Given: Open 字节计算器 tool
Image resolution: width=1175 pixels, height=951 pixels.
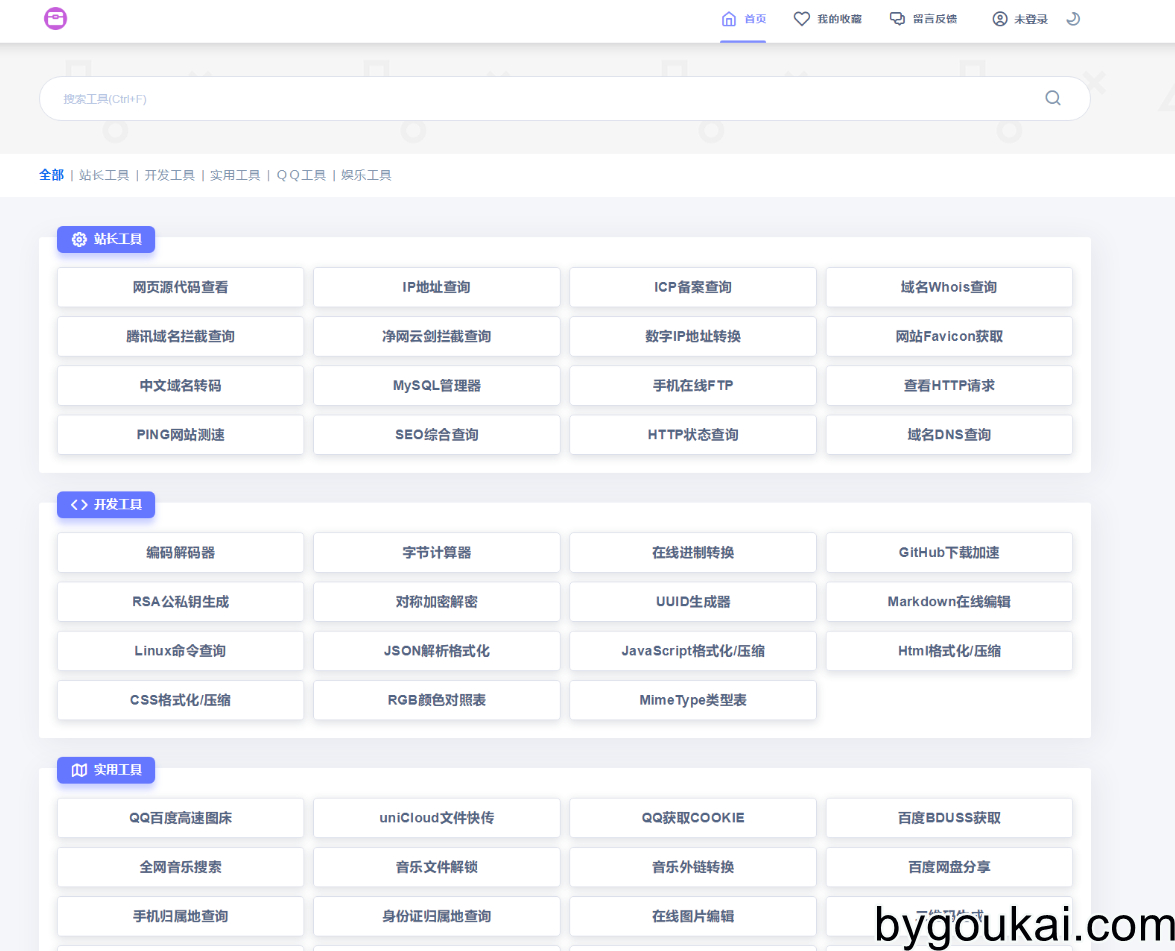Looking at the screenshot, I should [x=437, y=552].
